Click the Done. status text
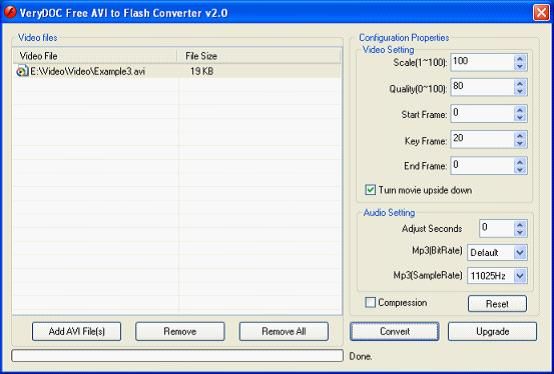Screen dimensions: 554x374 pyautogui.click(x=360, y=356)
